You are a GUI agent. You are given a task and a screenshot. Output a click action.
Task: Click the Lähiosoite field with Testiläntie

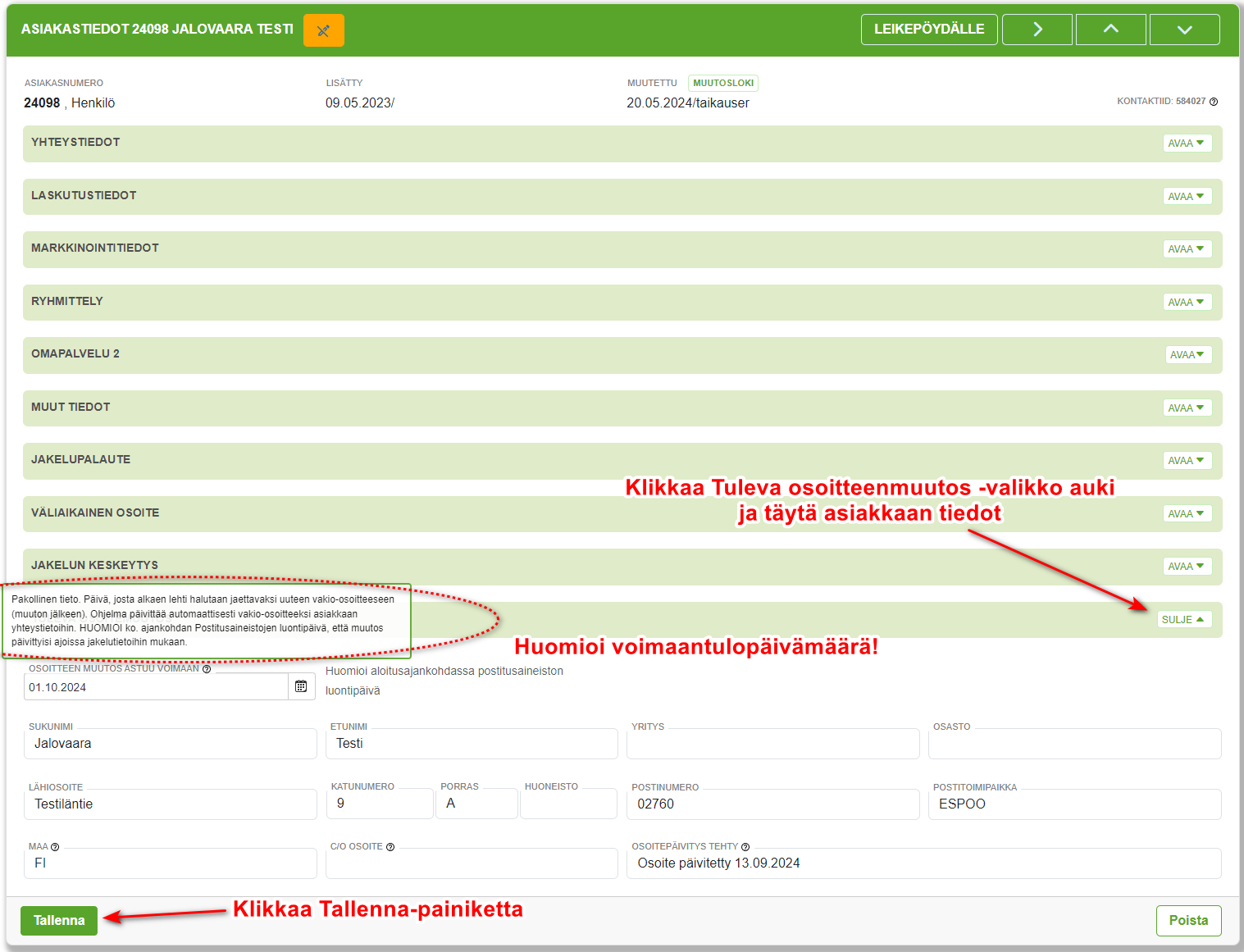tap(171, 804)
